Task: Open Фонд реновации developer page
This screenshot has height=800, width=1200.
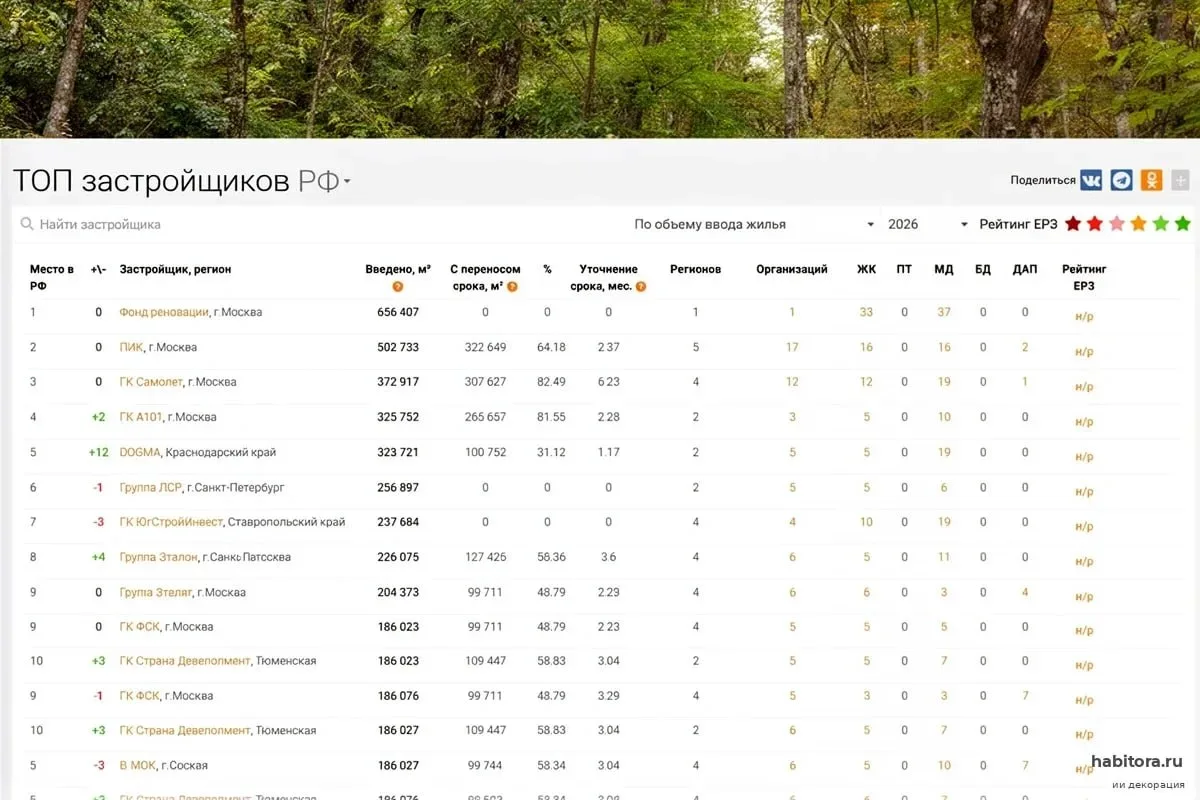Action: [x=164, y=312]
